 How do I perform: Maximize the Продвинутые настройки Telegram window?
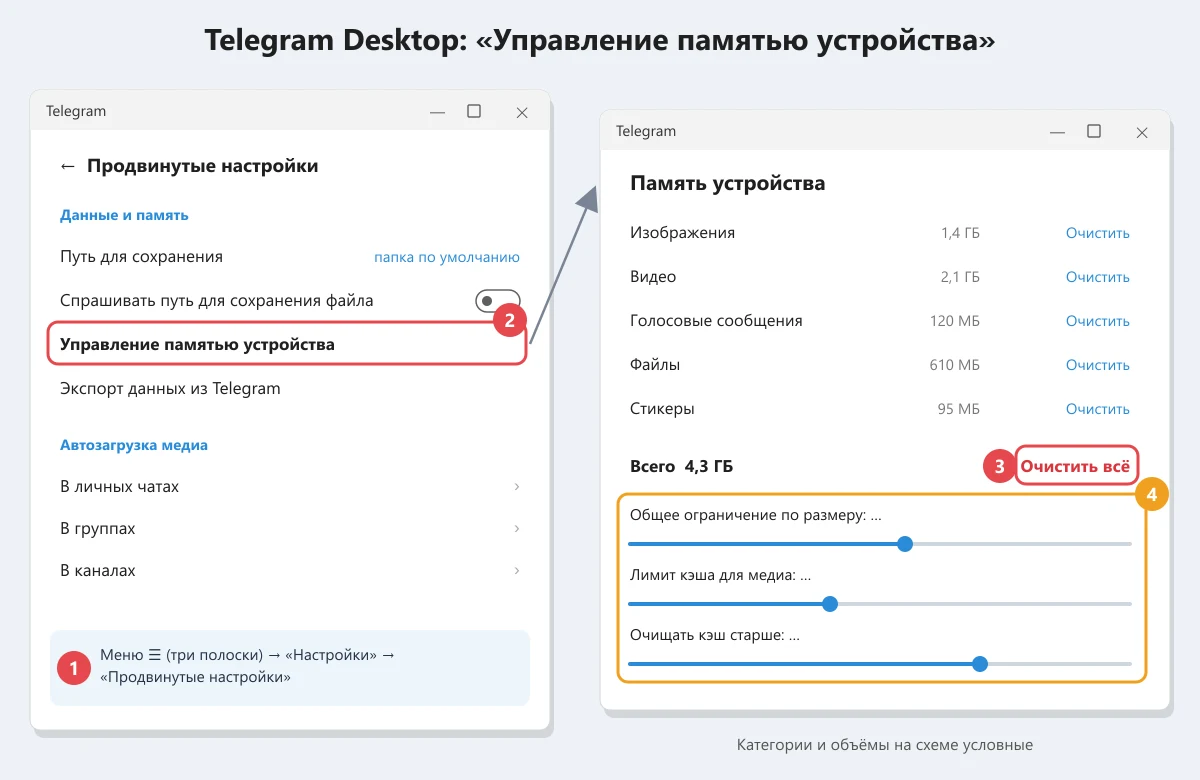pos(474,112)
